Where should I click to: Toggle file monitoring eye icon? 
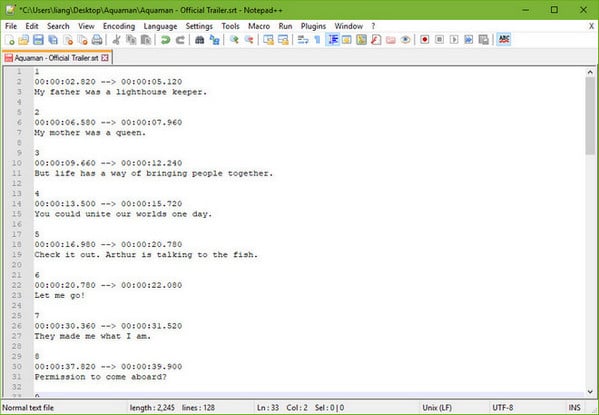pyautogui.click(x=405, y=40)
